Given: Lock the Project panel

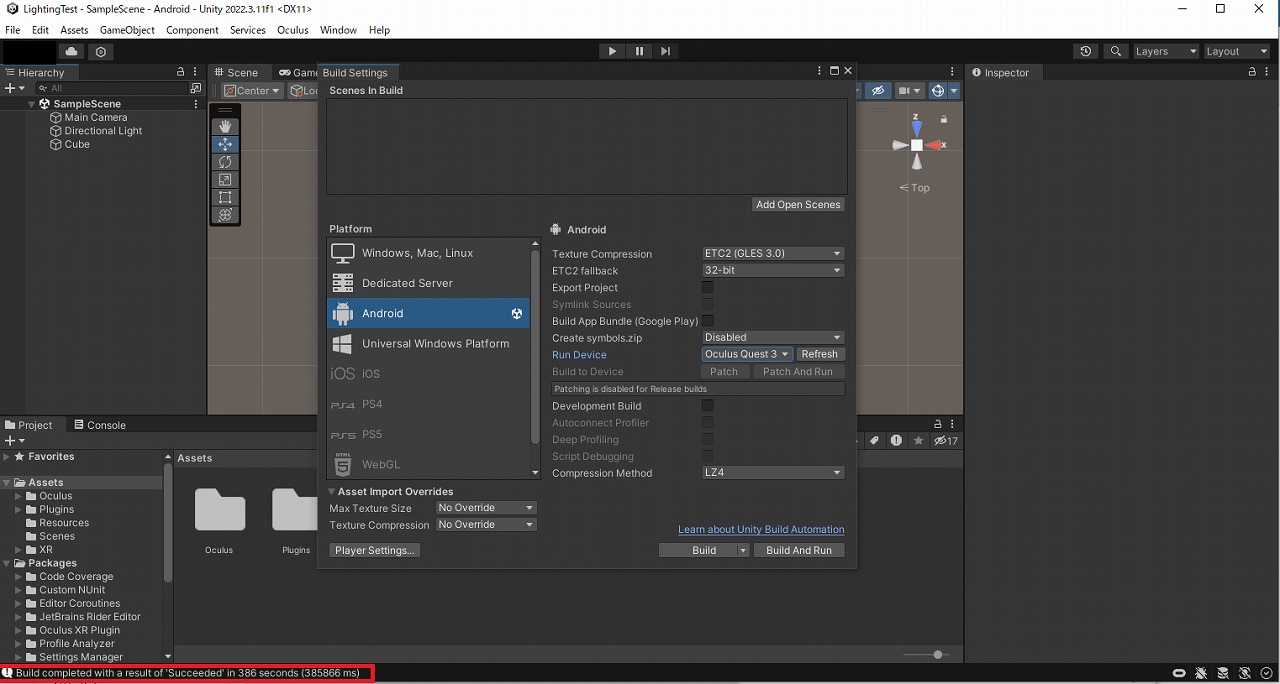Looking at the screenshot, I should 938,424.
